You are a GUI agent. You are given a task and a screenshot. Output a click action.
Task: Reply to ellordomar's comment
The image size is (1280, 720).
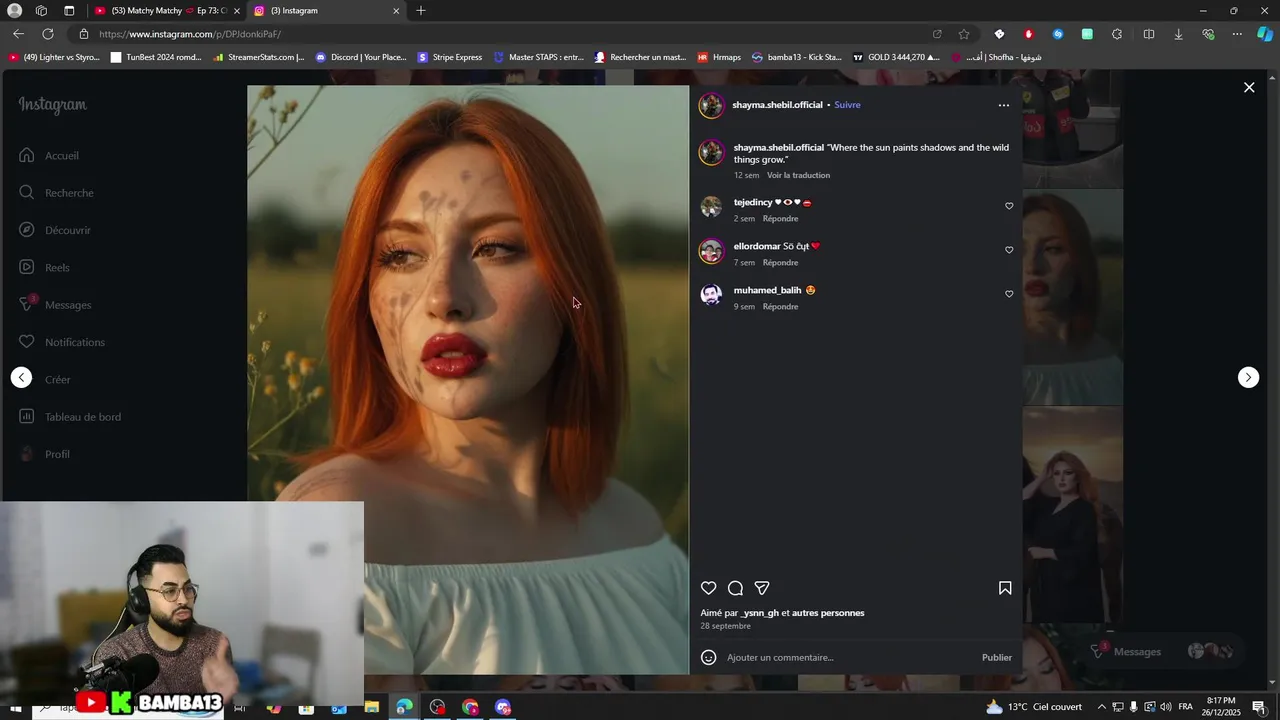pyautogui.click(x=780, y=263)
